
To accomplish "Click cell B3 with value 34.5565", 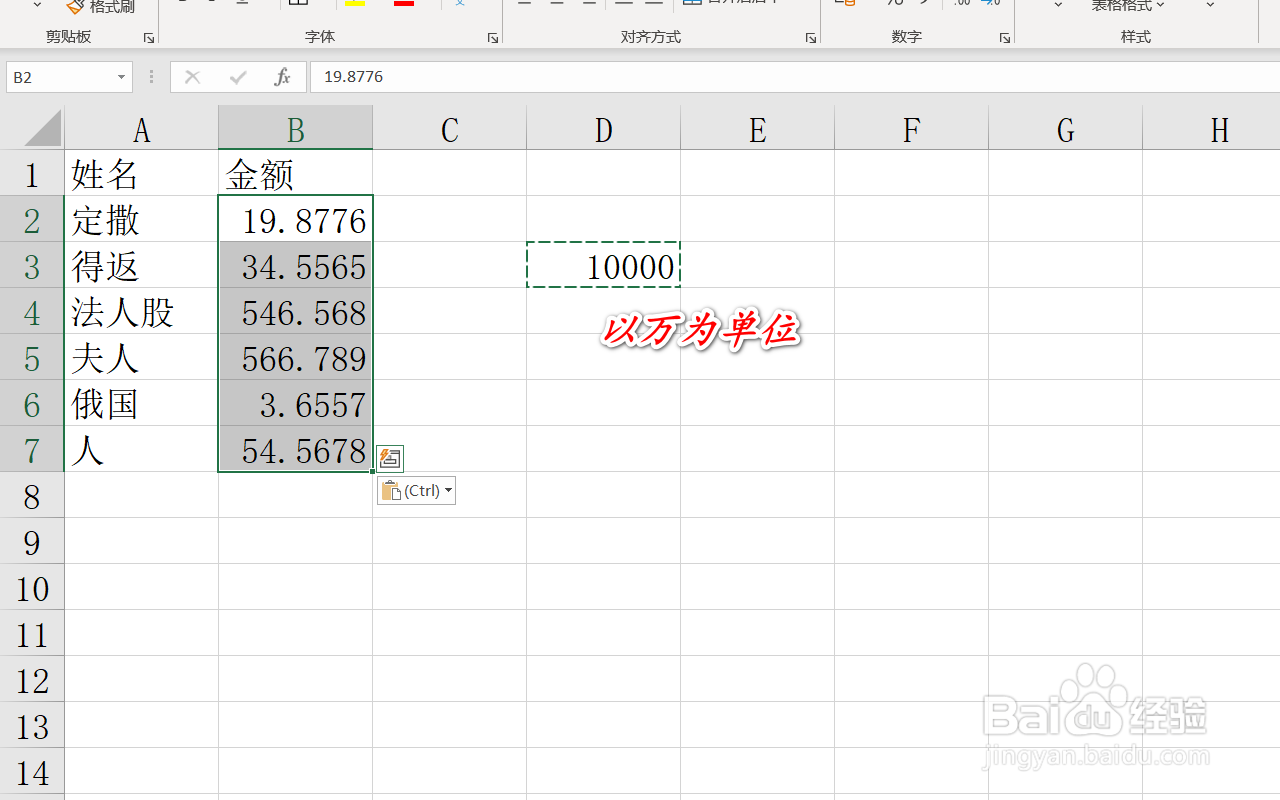I will (296, 266).
